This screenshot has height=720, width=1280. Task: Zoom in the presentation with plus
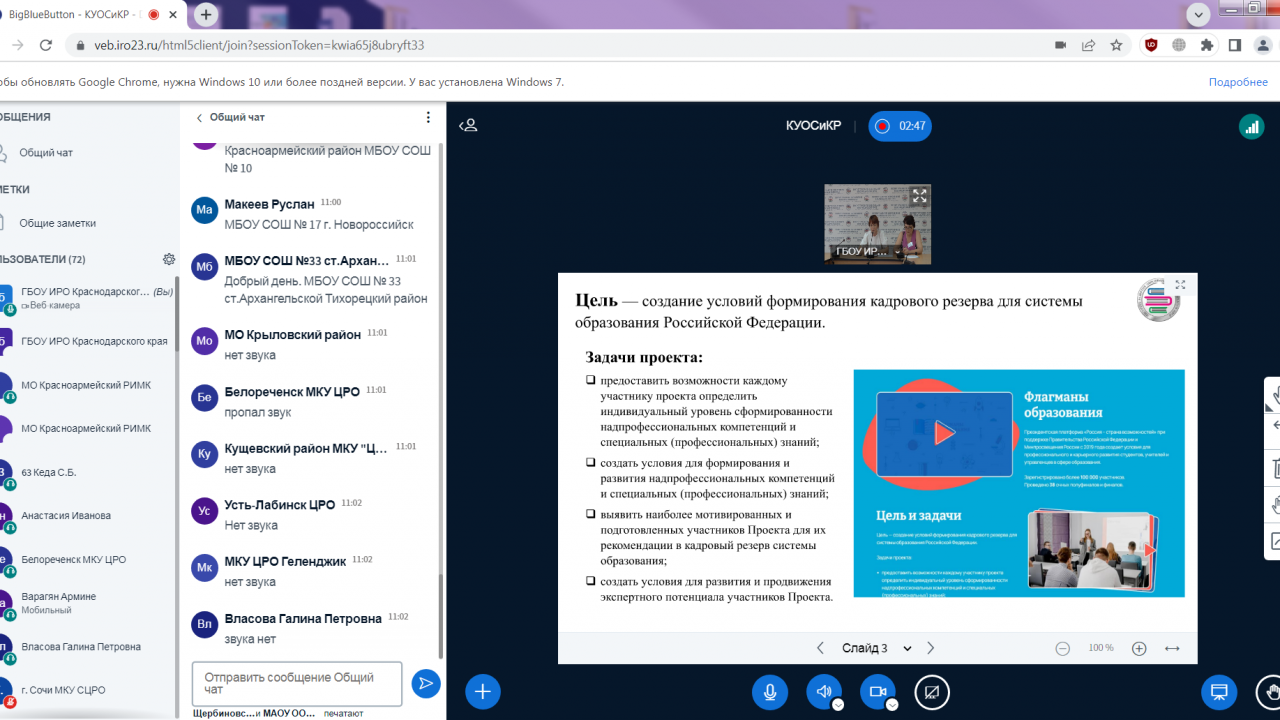pyautogui.click(x=1139, y=648)
